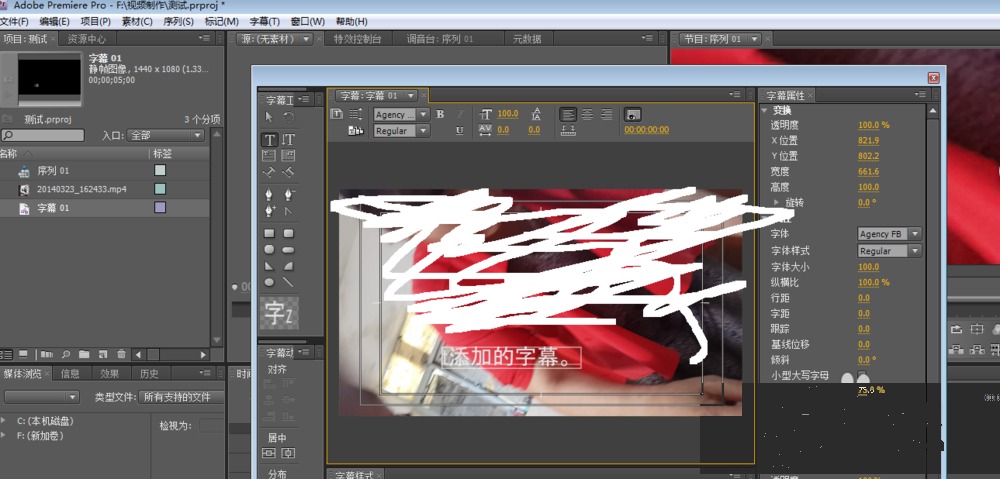Choose the Line tool
The width and height of the screenshot is (1000, 479).
[288, 282]
